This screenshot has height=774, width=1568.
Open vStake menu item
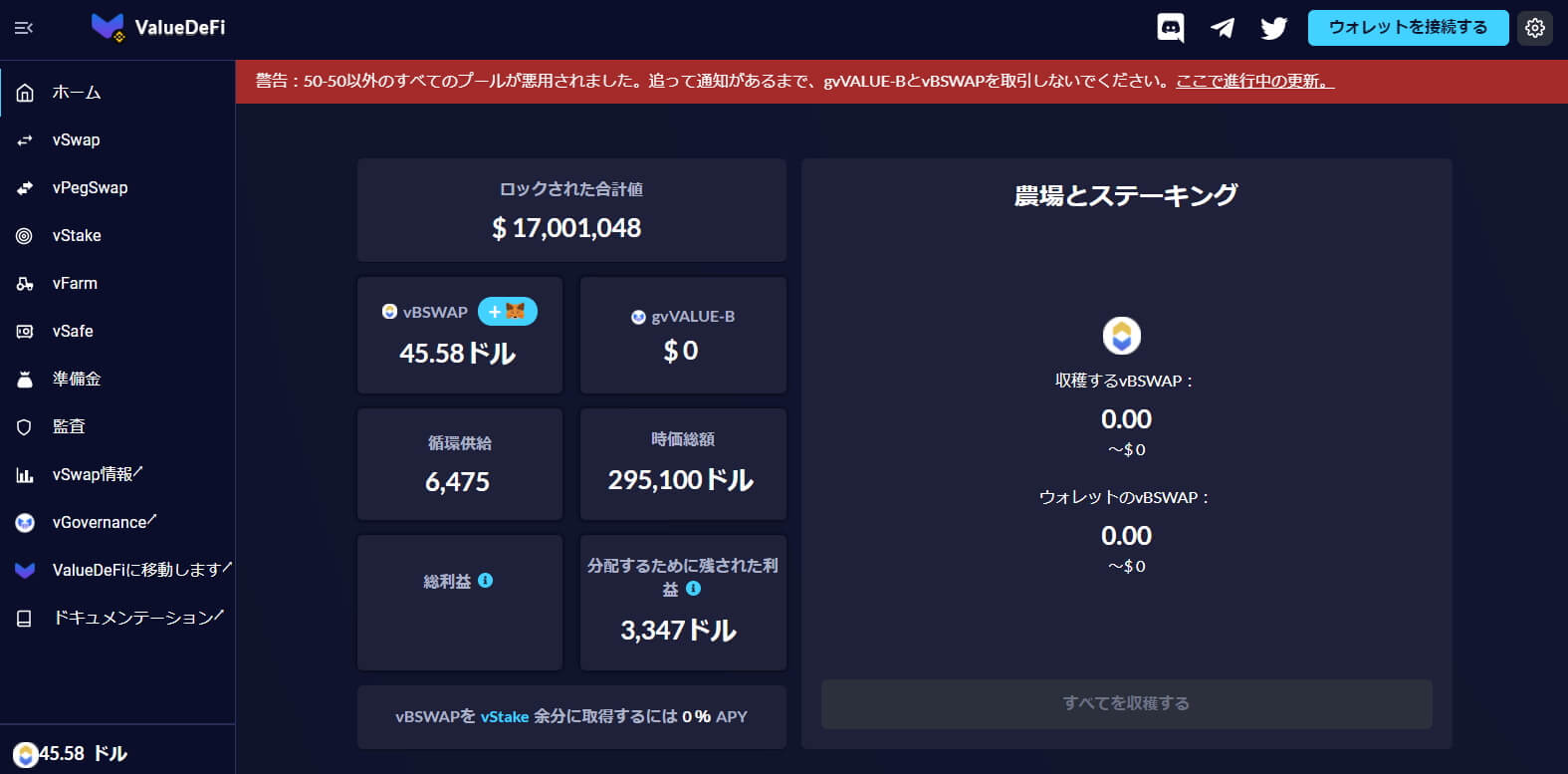coord(77,236)
